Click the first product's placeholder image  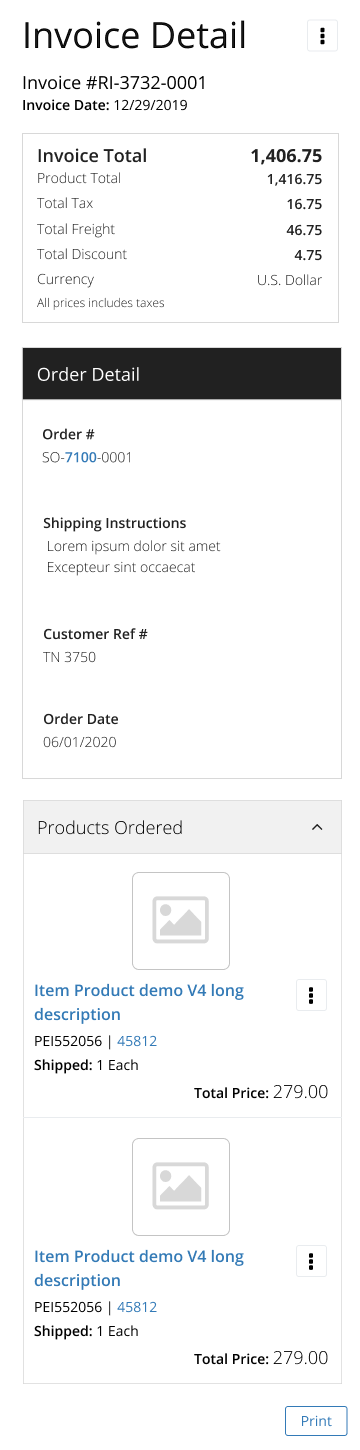pos(181,921)
